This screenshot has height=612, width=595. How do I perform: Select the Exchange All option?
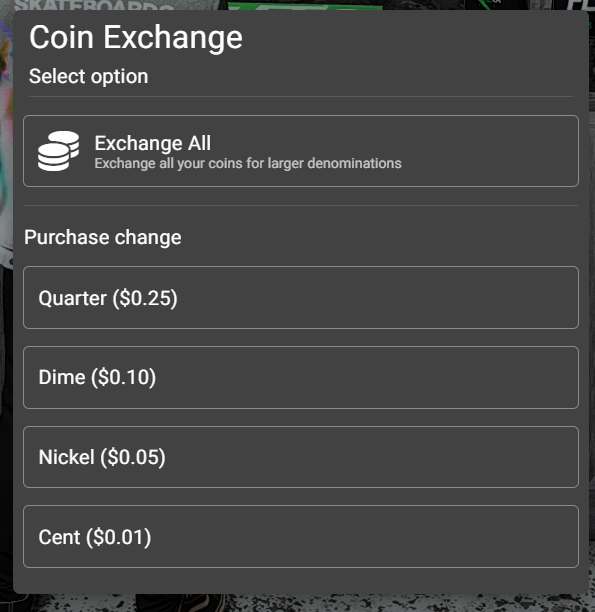point(301,151)
